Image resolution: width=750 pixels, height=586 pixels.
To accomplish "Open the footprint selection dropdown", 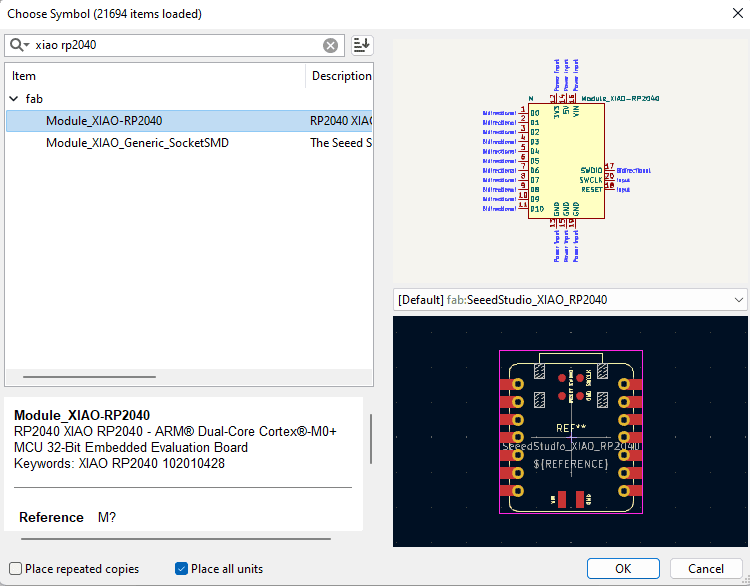I will coord(738,300).
